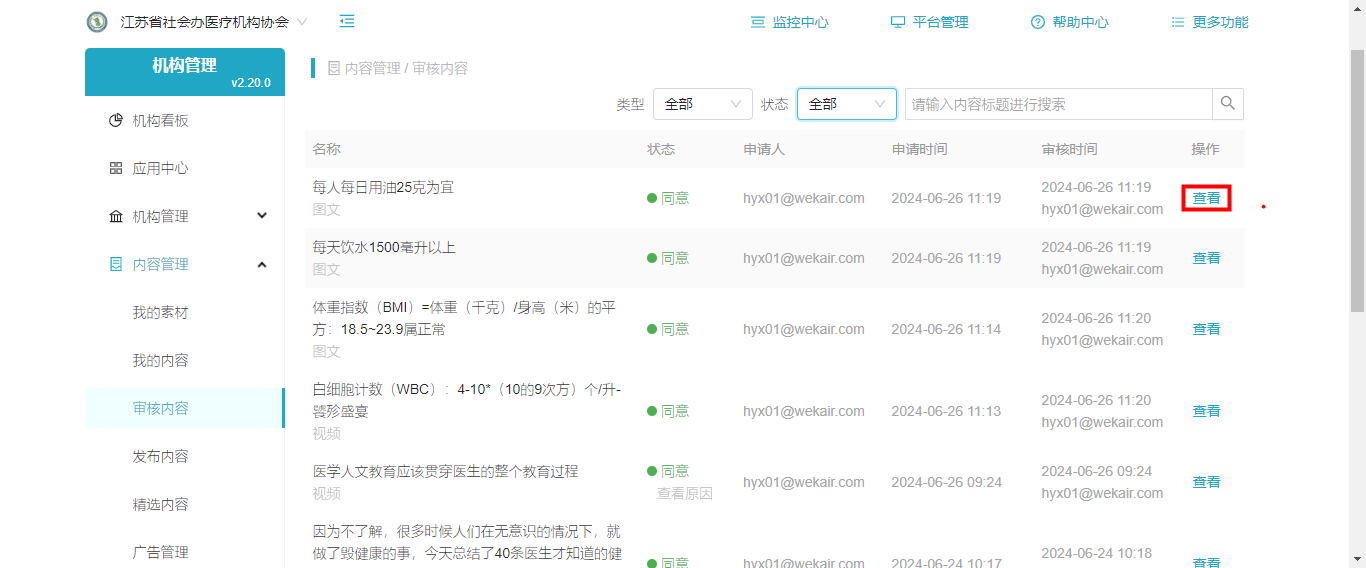Click application time 2024-06-26 11:14
Image resolution: width=1366 pixels, height=568 pixels.
[946, 329]
